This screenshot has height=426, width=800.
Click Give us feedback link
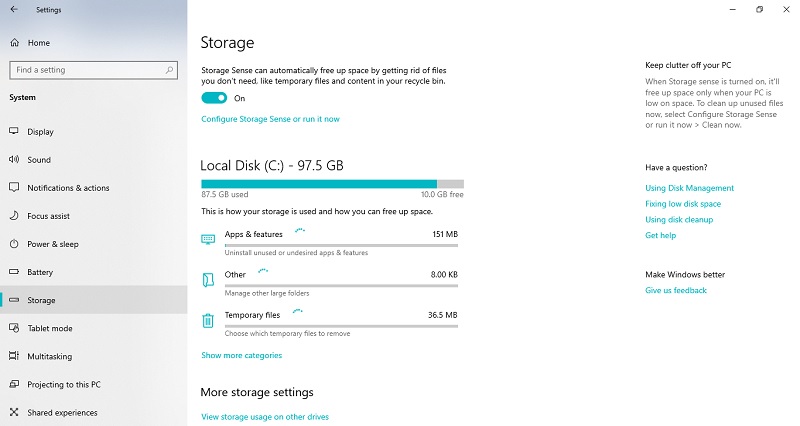pyautogui.click(x=675, y=290)
